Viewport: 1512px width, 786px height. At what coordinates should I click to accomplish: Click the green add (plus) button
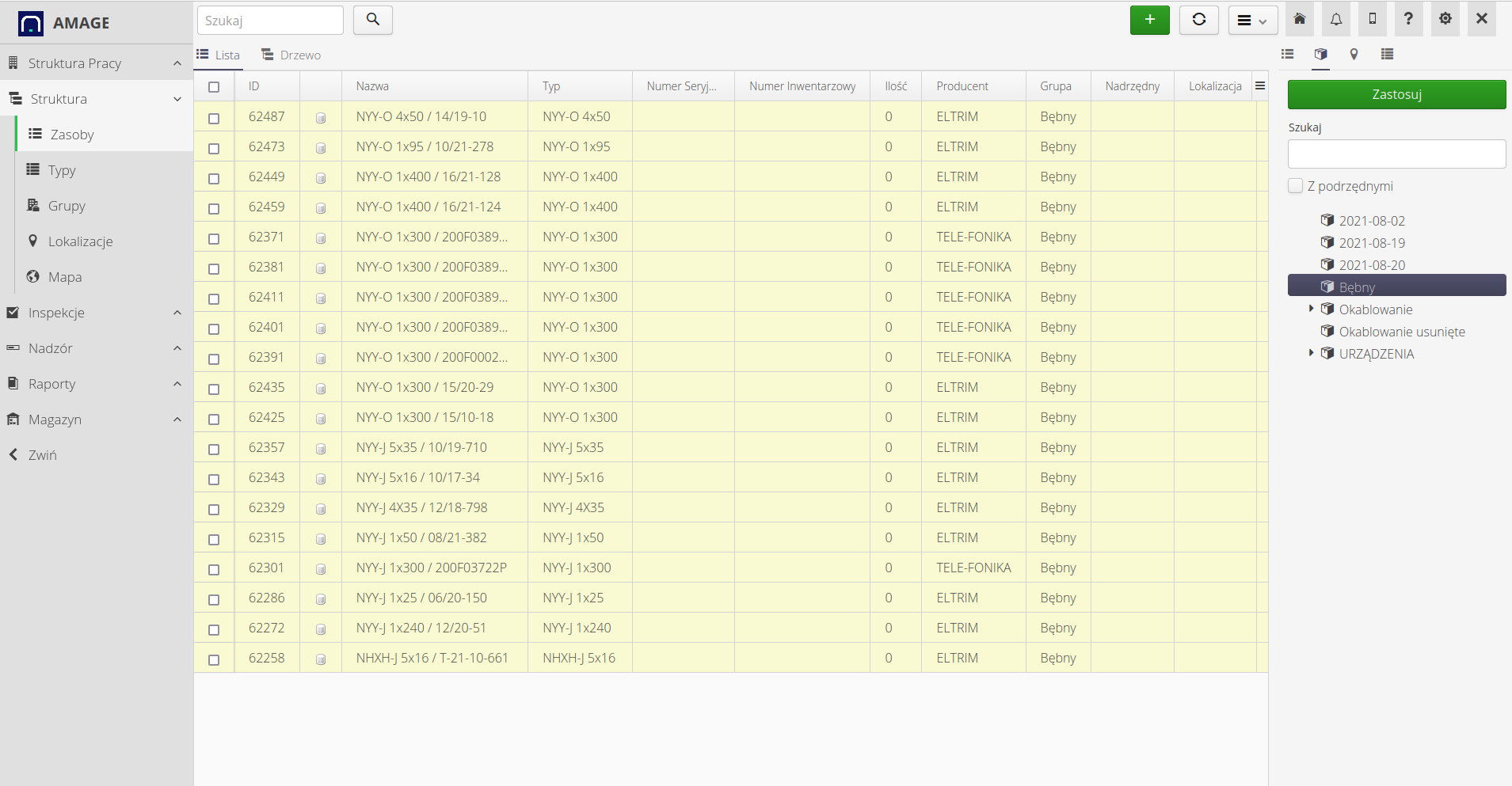click(x=1149, y=20)
